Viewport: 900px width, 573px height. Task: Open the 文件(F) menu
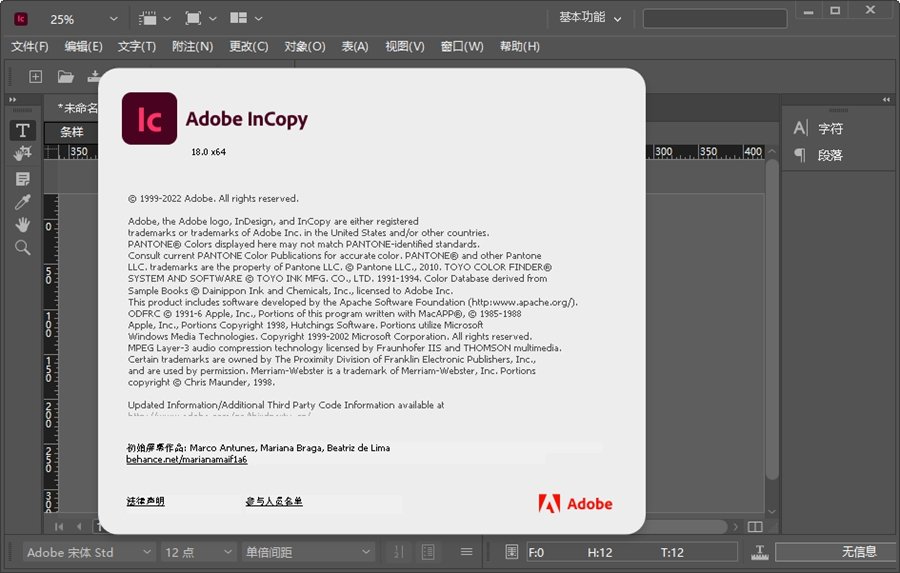(x=30, y=47)
